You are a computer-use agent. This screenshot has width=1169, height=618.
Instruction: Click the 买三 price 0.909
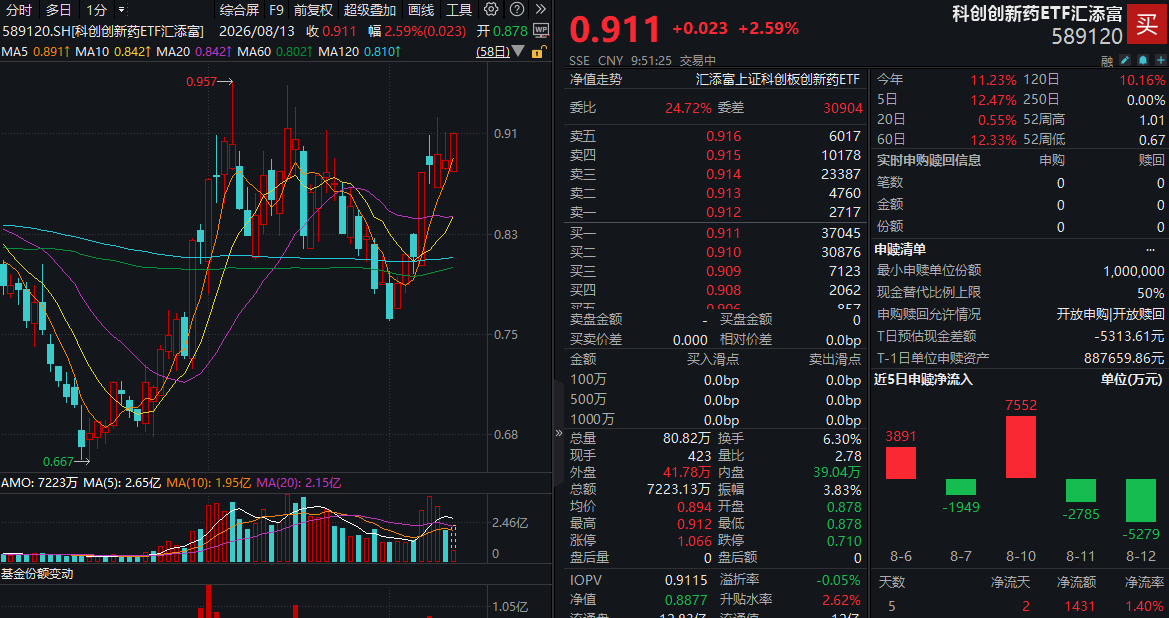tap(724, 271)
